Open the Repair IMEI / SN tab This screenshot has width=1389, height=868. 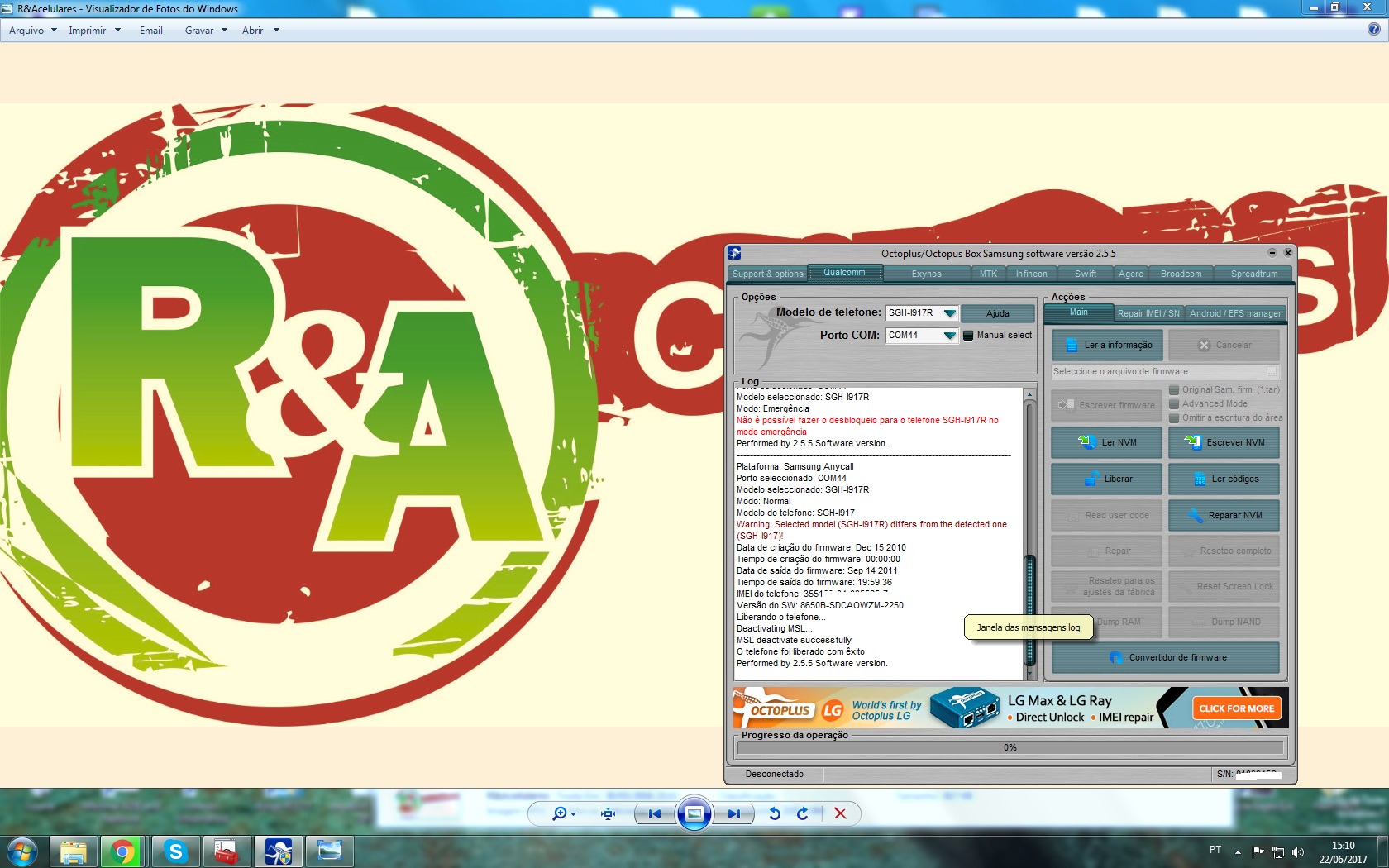coord(1148,313)
